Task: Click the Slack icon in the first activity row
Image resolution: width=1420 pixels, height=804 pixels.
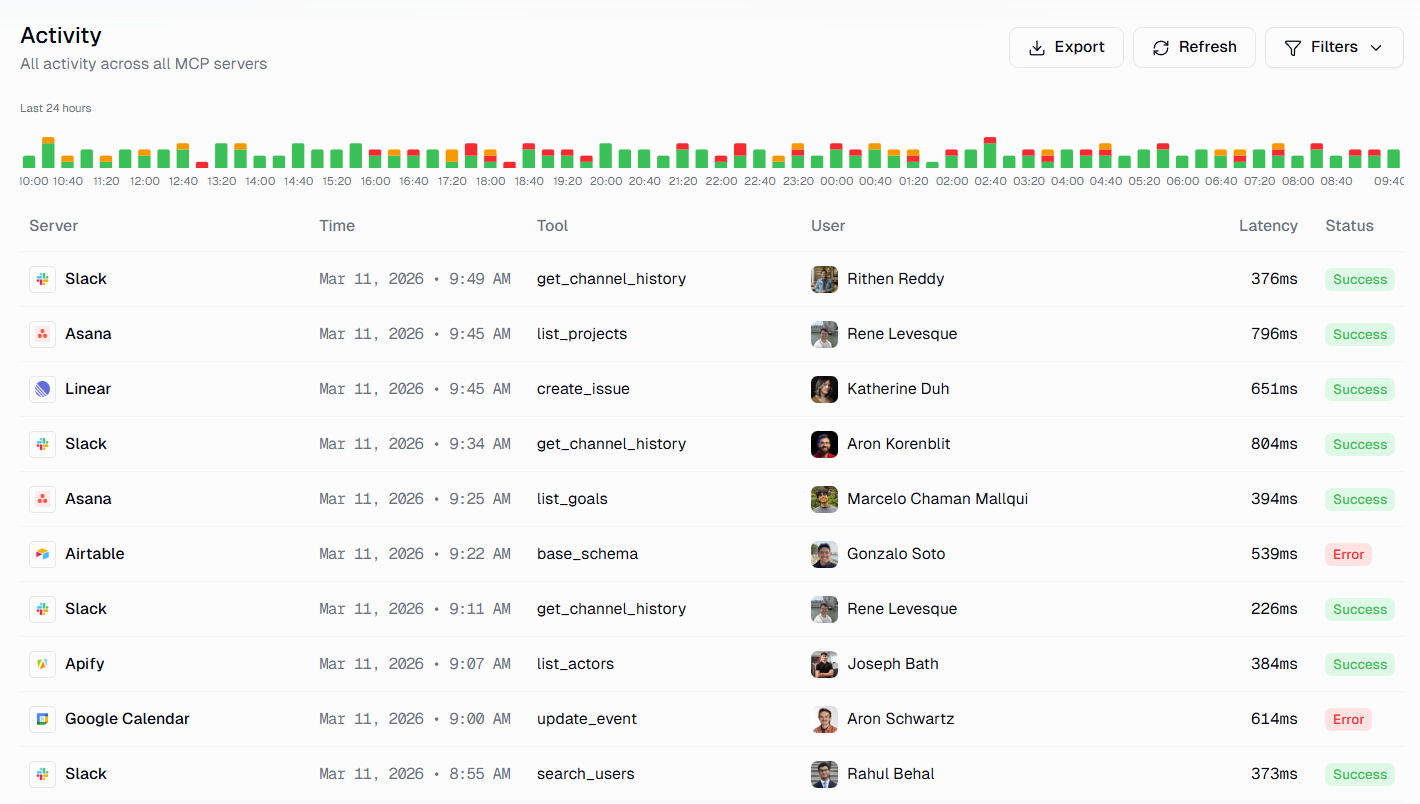Action: click(42, 278)
